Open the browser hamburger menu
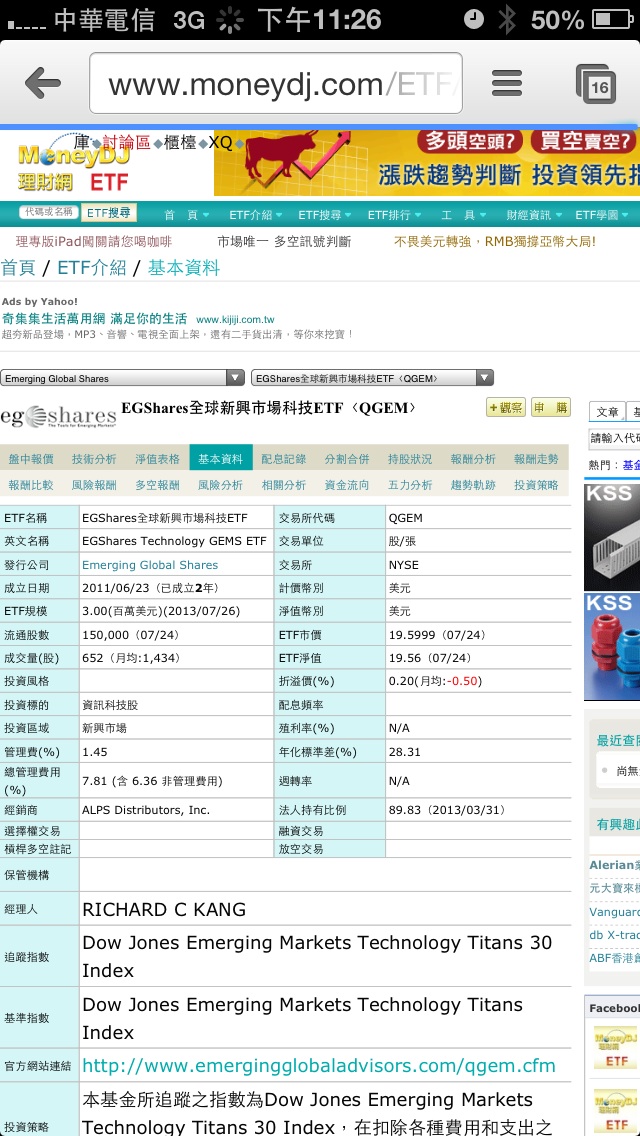The image size is (640, 1136). 507,83
